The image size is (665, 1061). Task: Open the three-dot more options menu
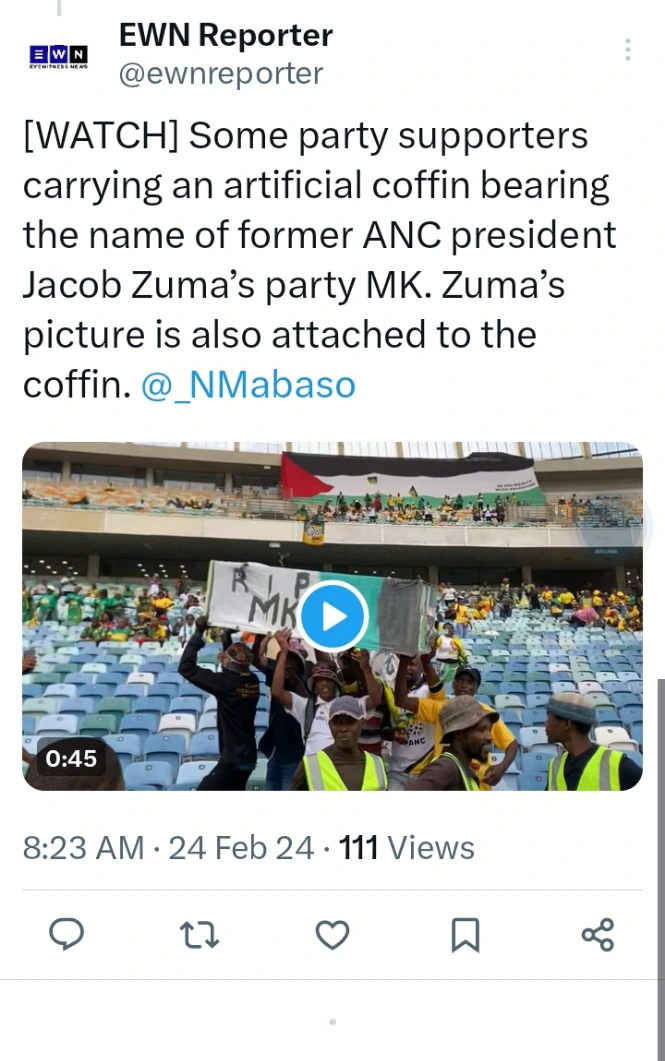coord(628,49)
